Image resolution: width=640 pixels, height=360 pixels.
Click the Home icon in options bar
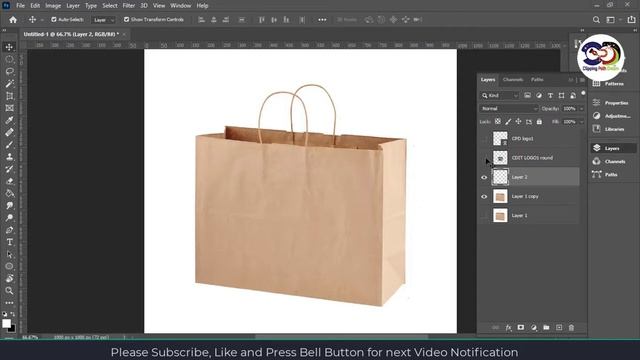point(13,20)
